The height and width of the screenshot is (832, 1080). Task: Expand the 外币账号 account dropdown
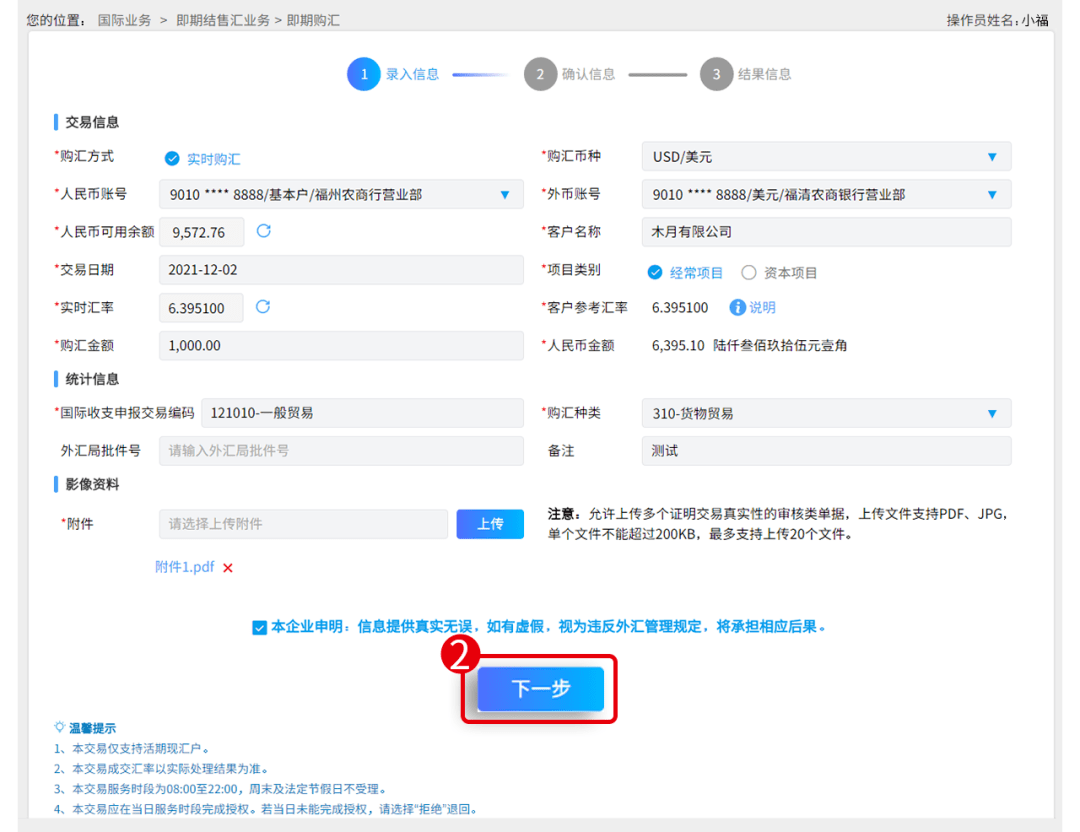click(x=826, y=194)
